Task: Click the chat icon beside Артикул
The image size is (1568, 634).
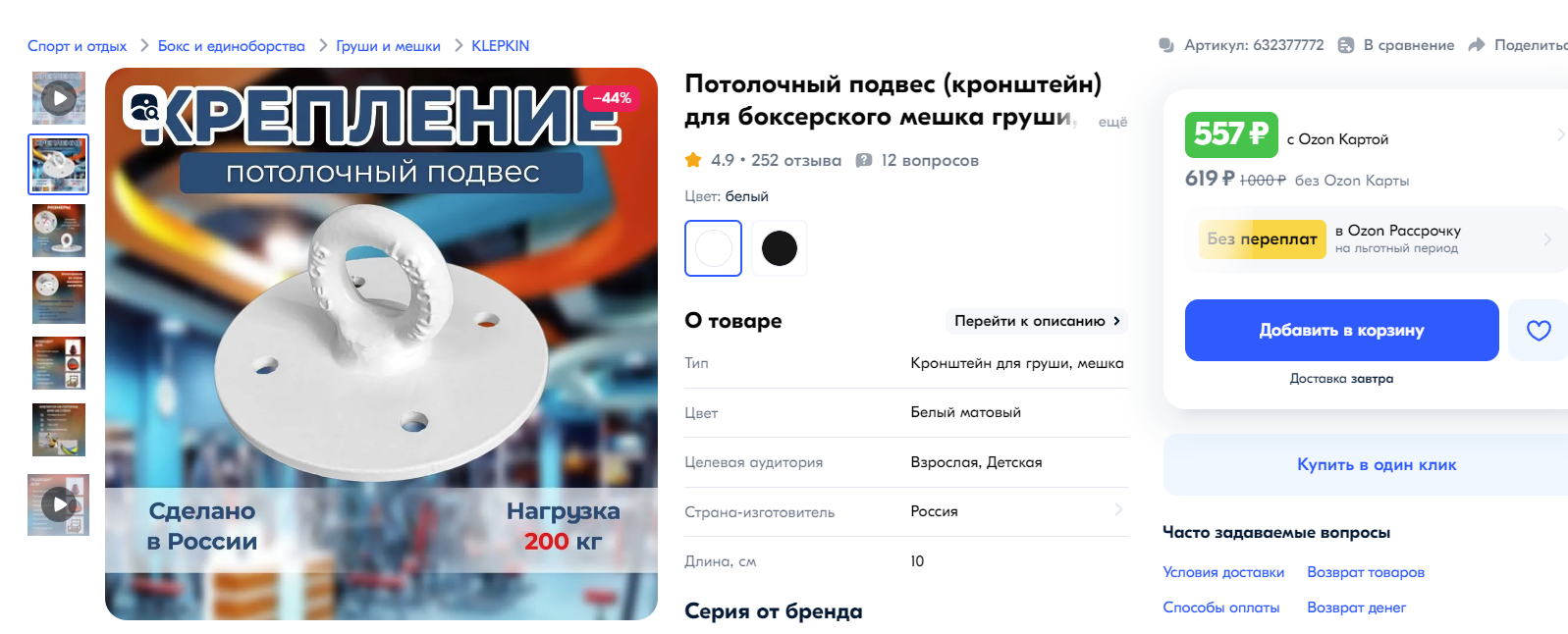Action: click(x=1166, y=45)
